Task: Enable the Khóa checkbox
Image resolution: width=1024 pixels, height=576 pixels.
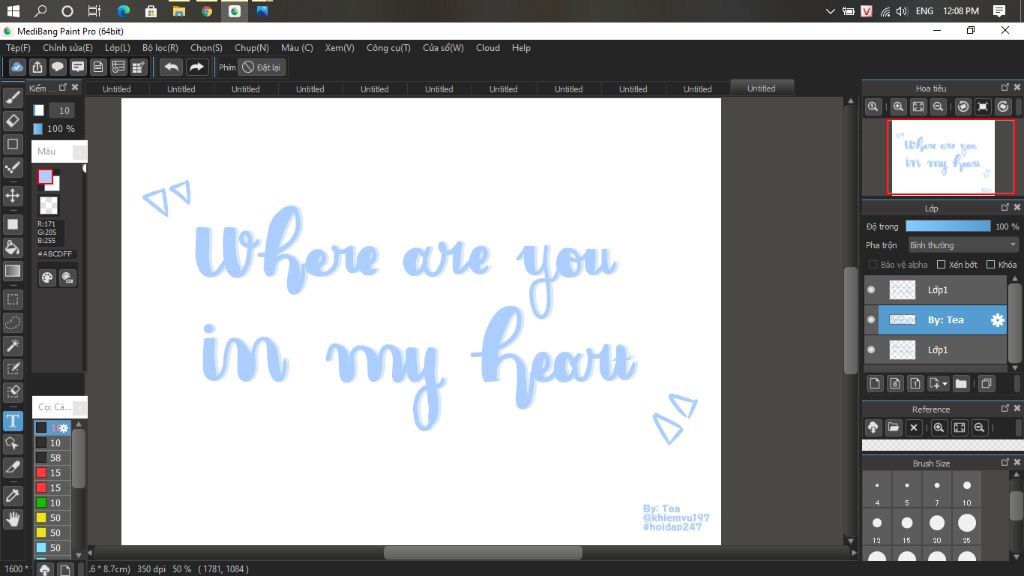Action: point(991,264)
